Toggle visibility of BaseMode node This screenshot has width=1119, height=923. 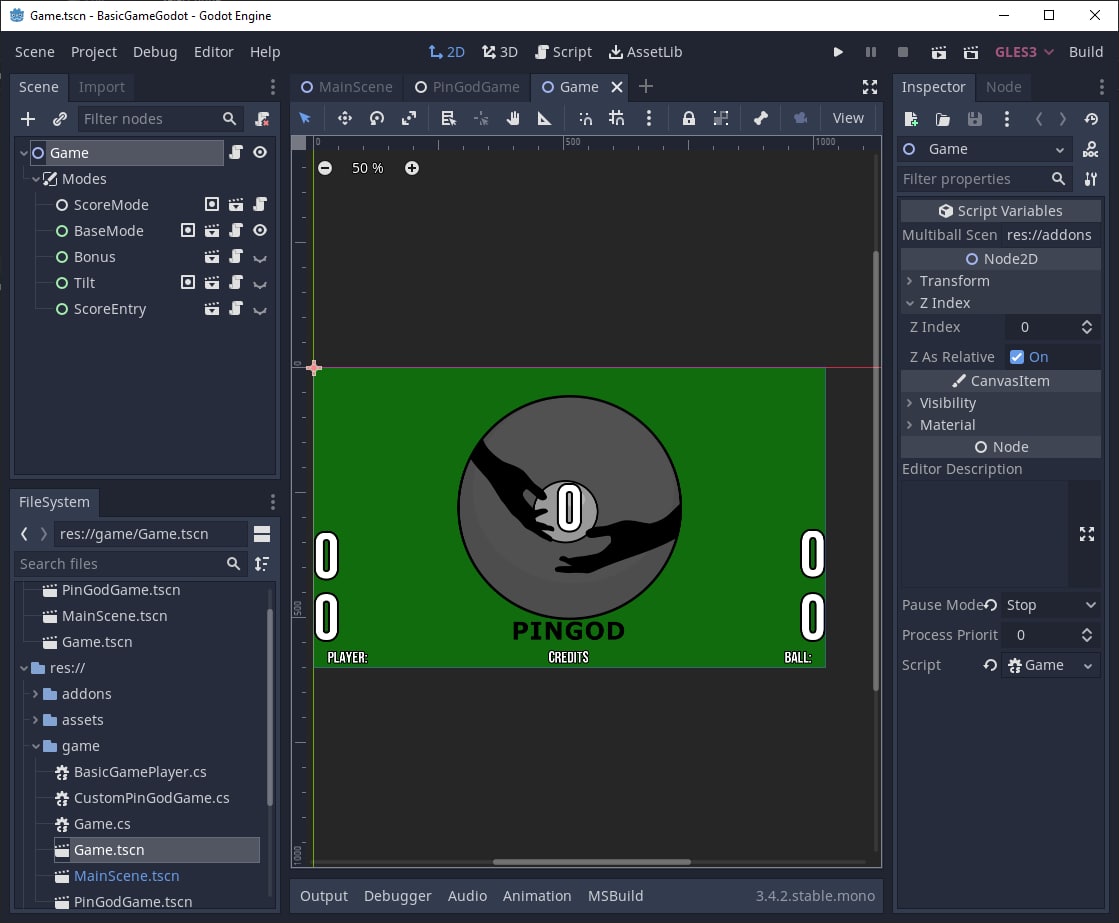click(x=260, y=231)
